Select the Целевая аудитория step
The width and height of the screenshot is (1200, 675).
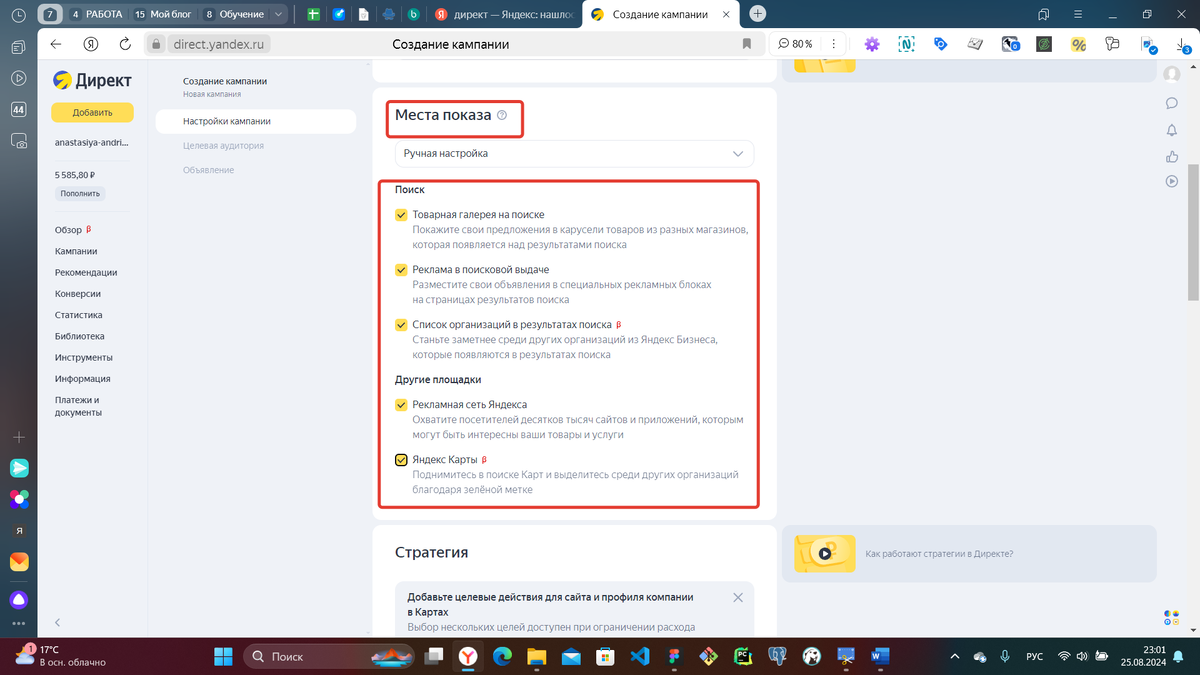pyautogui.click(x=223, y=145)
